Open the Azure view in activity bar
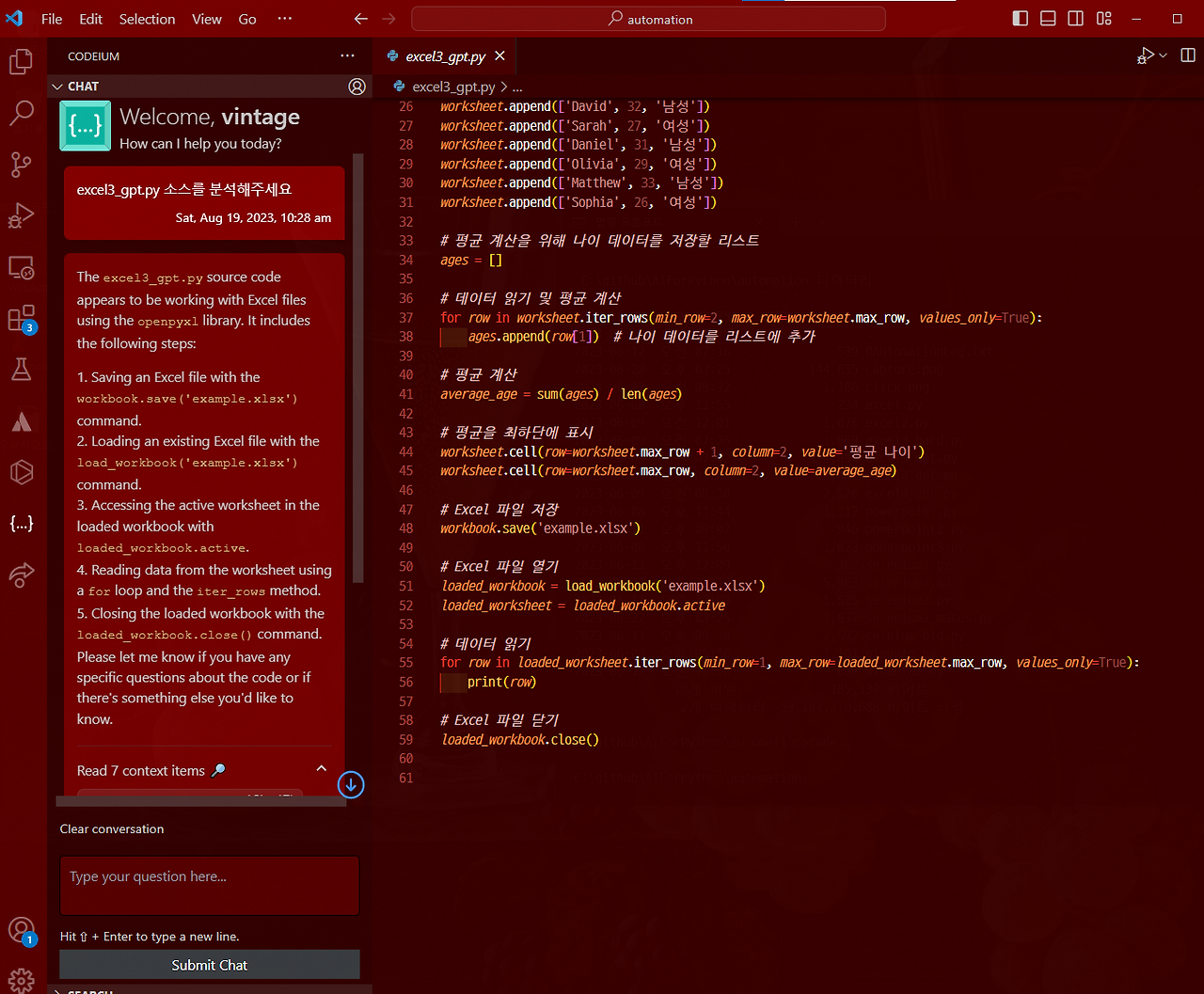Screen dimensions: 1204x994 21,420
